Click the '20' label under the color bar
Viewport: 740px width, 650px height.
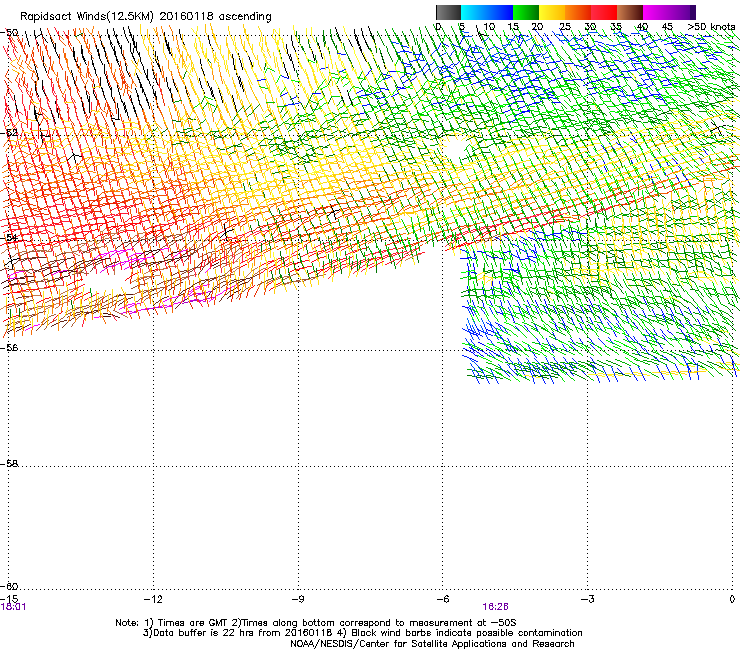click(537, 27)
